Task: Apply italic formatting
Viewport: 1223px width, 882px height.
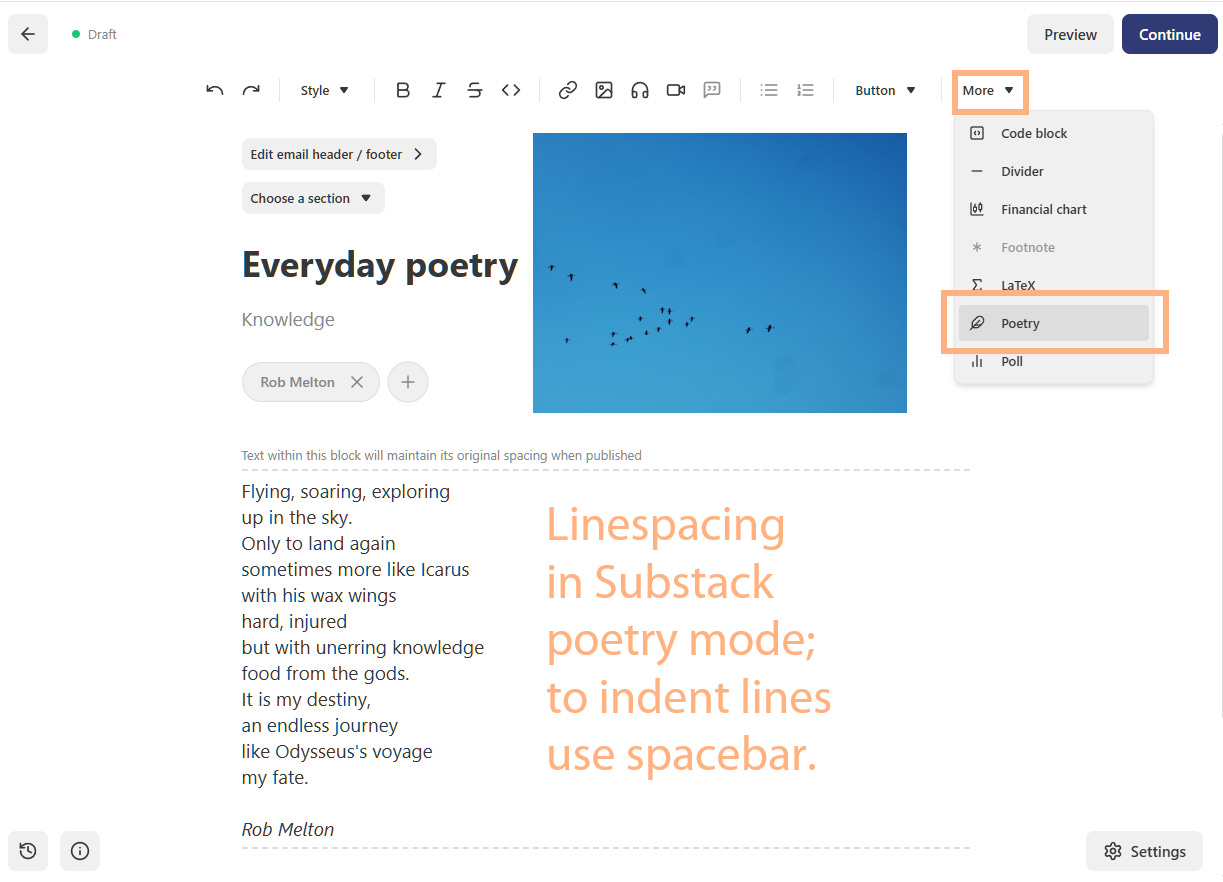Action: pos(438,90)
